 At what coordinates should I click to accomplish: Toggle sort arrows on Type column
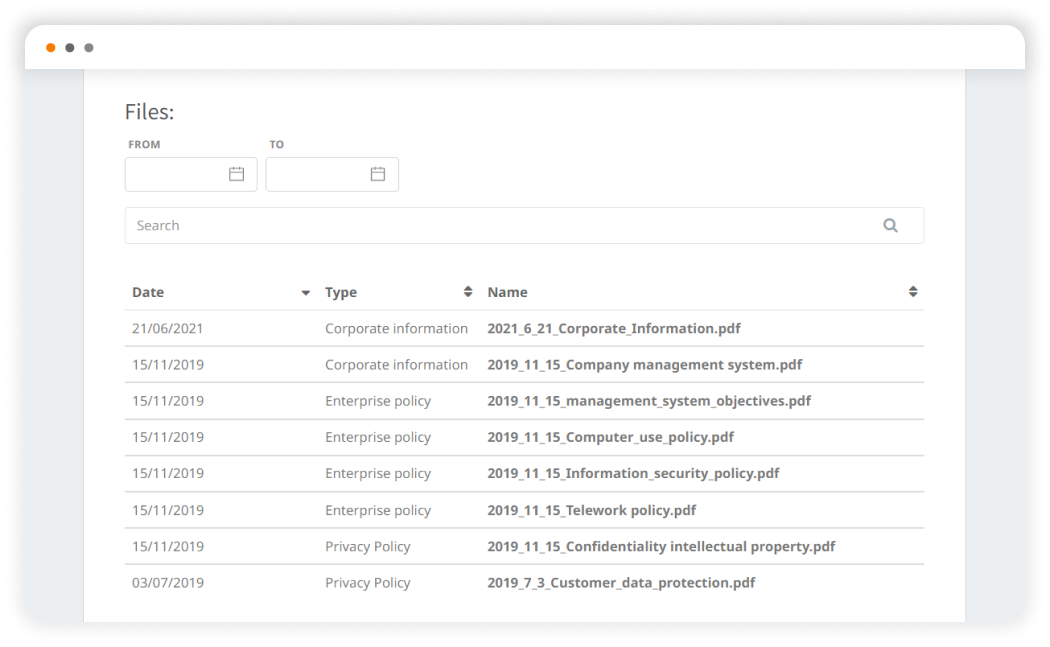tap(468, 292)
